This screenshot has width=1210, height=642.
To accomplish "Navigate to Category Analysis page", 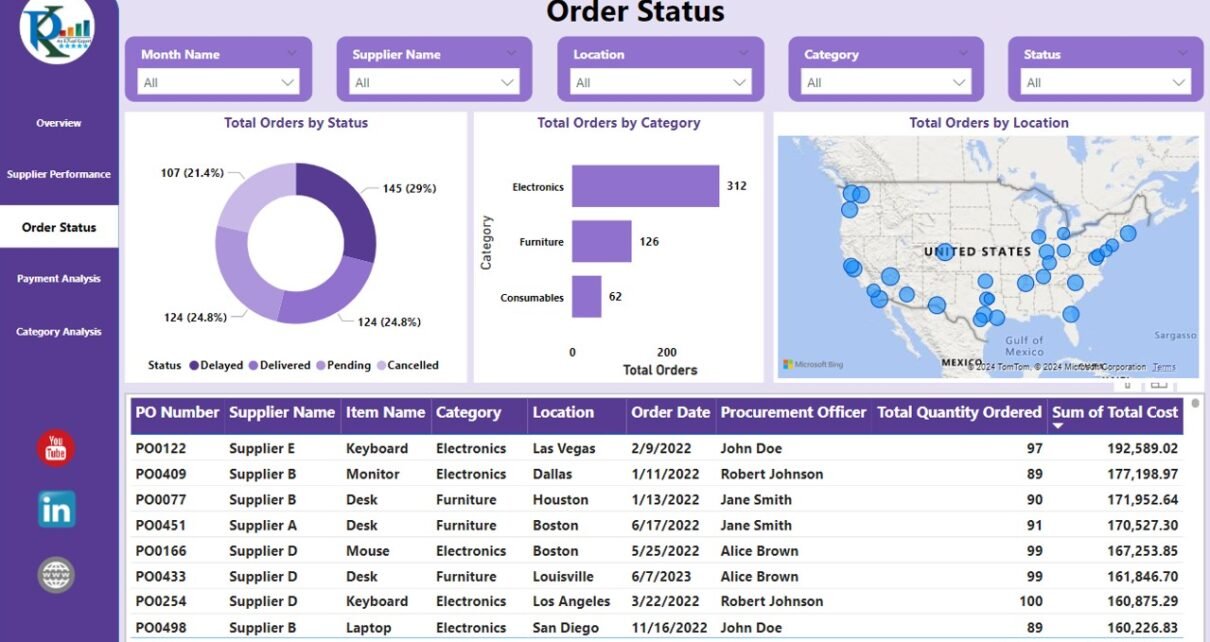I will 59,332.
